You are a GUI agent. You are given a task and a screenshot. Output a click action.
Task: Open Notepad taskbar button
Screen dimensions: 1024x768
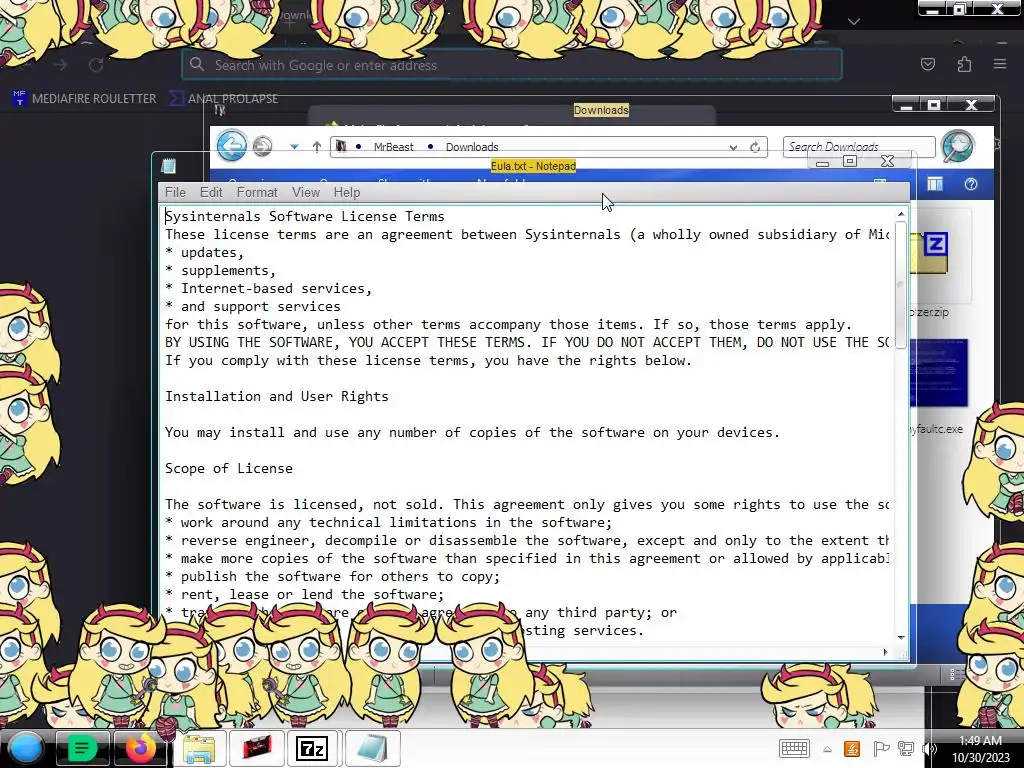pos(372,748)
